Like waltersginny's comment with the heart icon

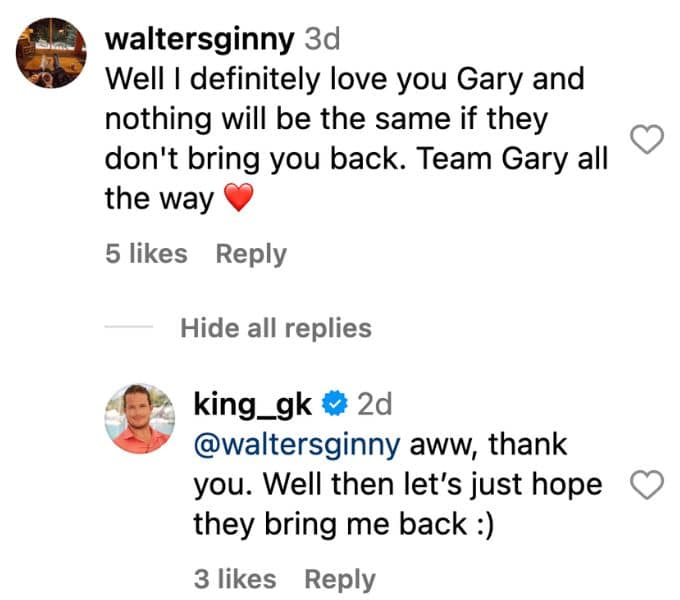[x=647, y=139]
